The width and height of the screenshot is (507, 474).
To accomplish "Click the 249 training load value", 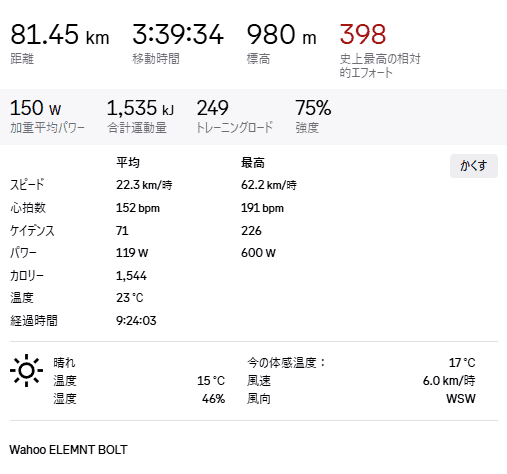I will click(213, 108).
